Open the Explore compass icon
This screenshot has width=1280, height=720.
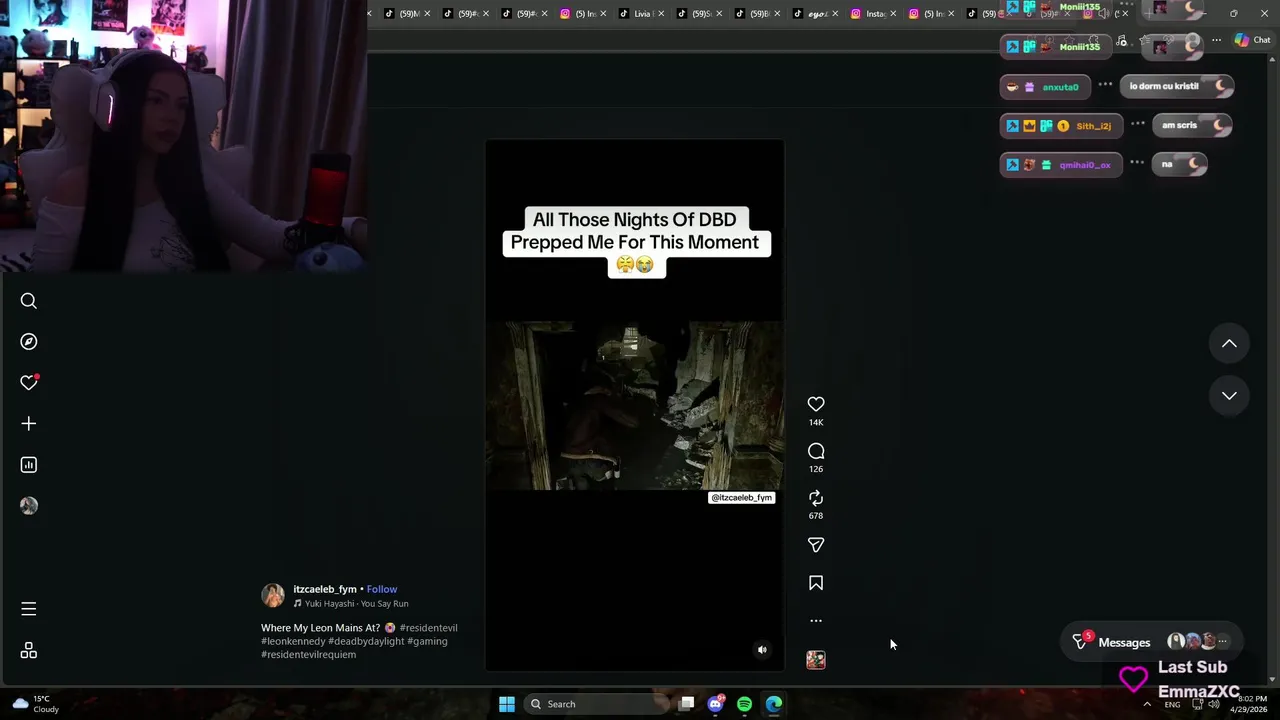pyautogui.click(x=29, y=342)
